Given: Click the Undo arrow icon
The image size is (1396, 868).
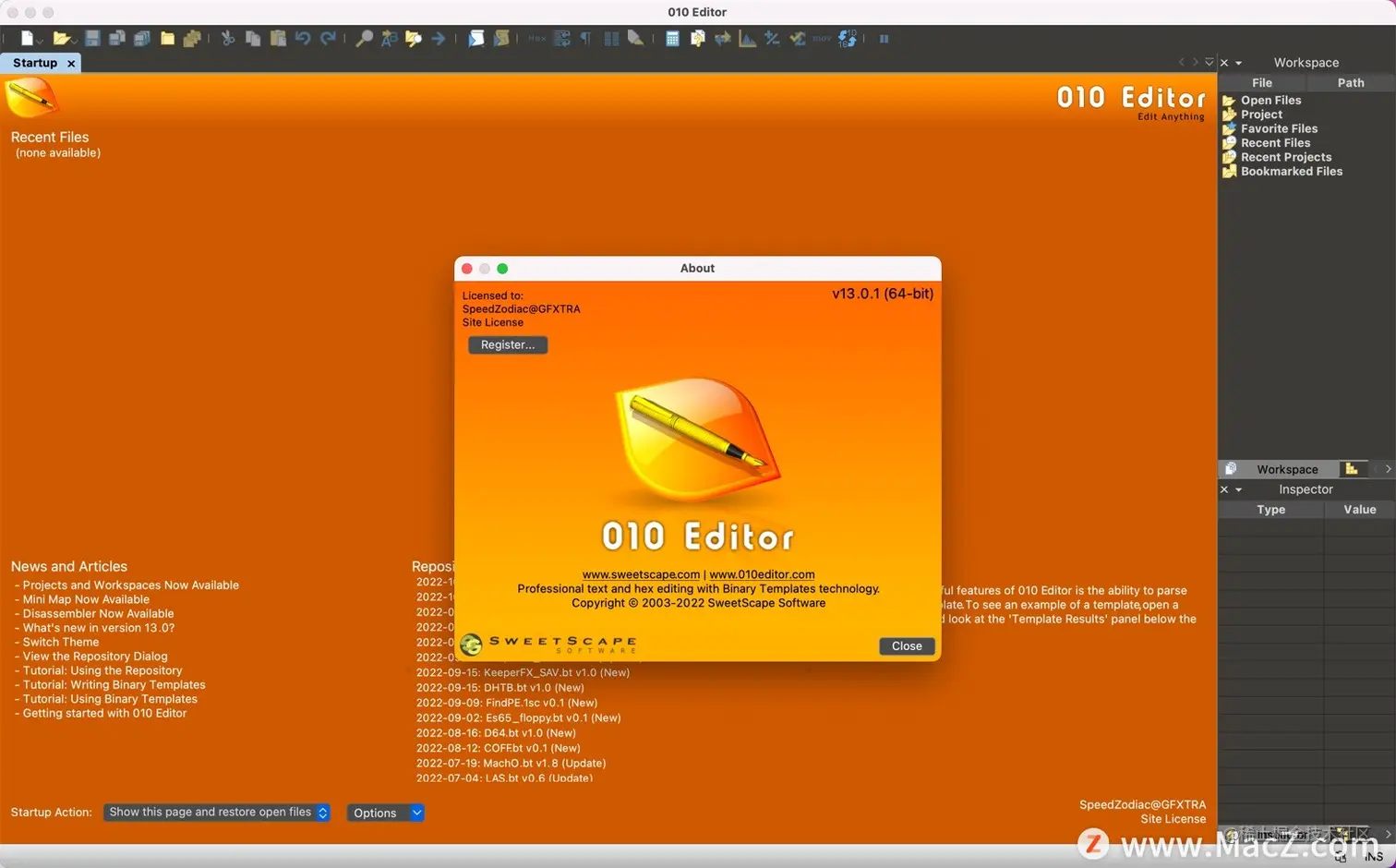Looking at the screenshot, I should point(303,39).
